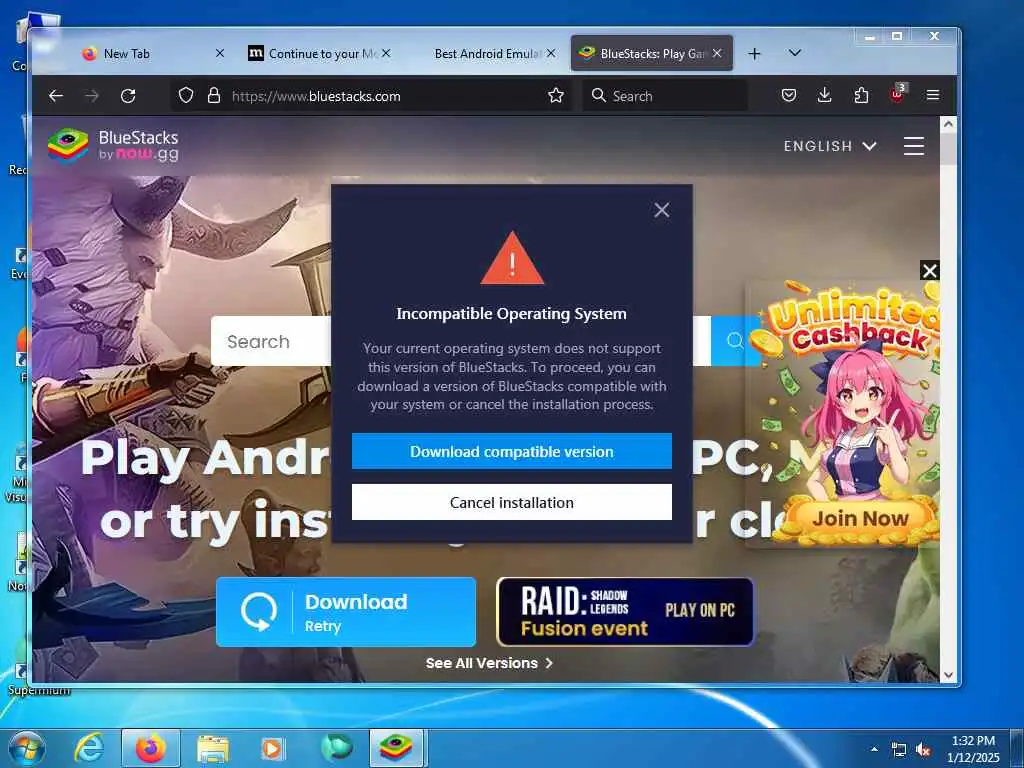
Task: Switch to the Best Android Emulator tab
Action: [485, 54]
